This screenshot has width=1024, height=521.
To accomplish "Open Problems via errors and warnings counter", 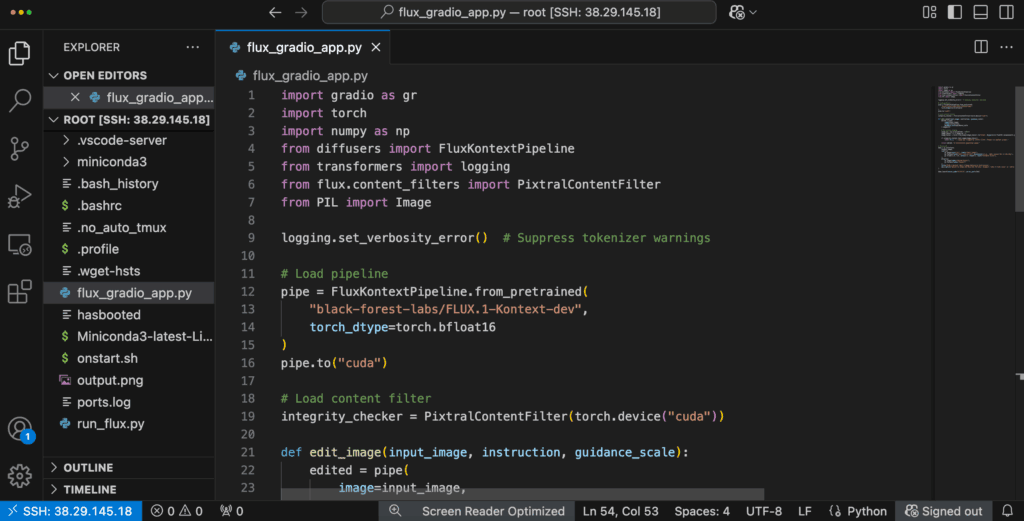I will coord(177,511).
